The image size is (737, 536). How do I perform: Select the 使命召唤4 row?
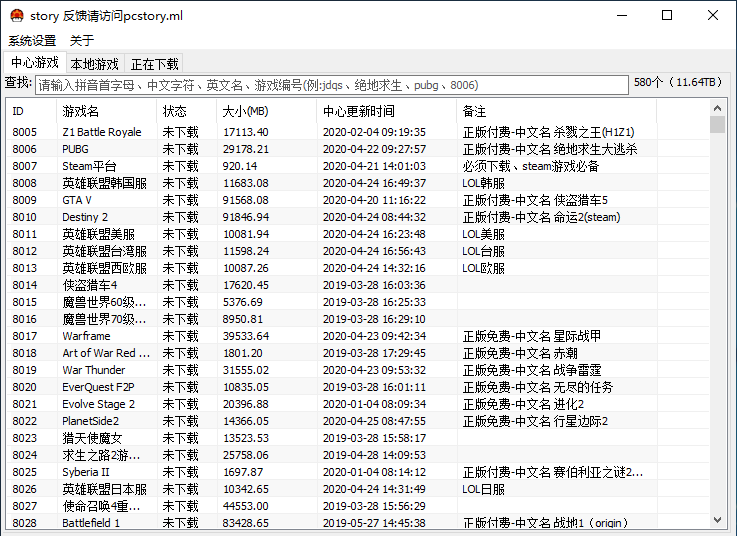click(357, 506)
